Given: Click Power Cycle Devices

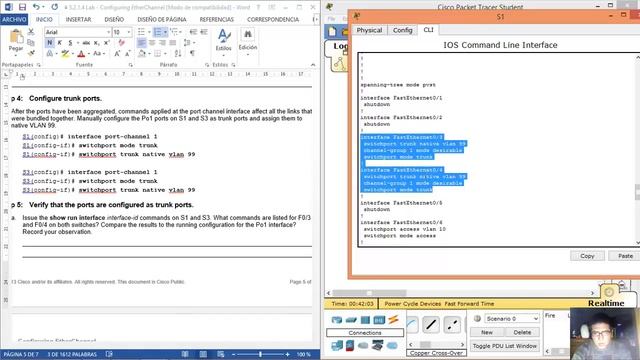Looking at the screenshot, I should [x=413, y=304].
